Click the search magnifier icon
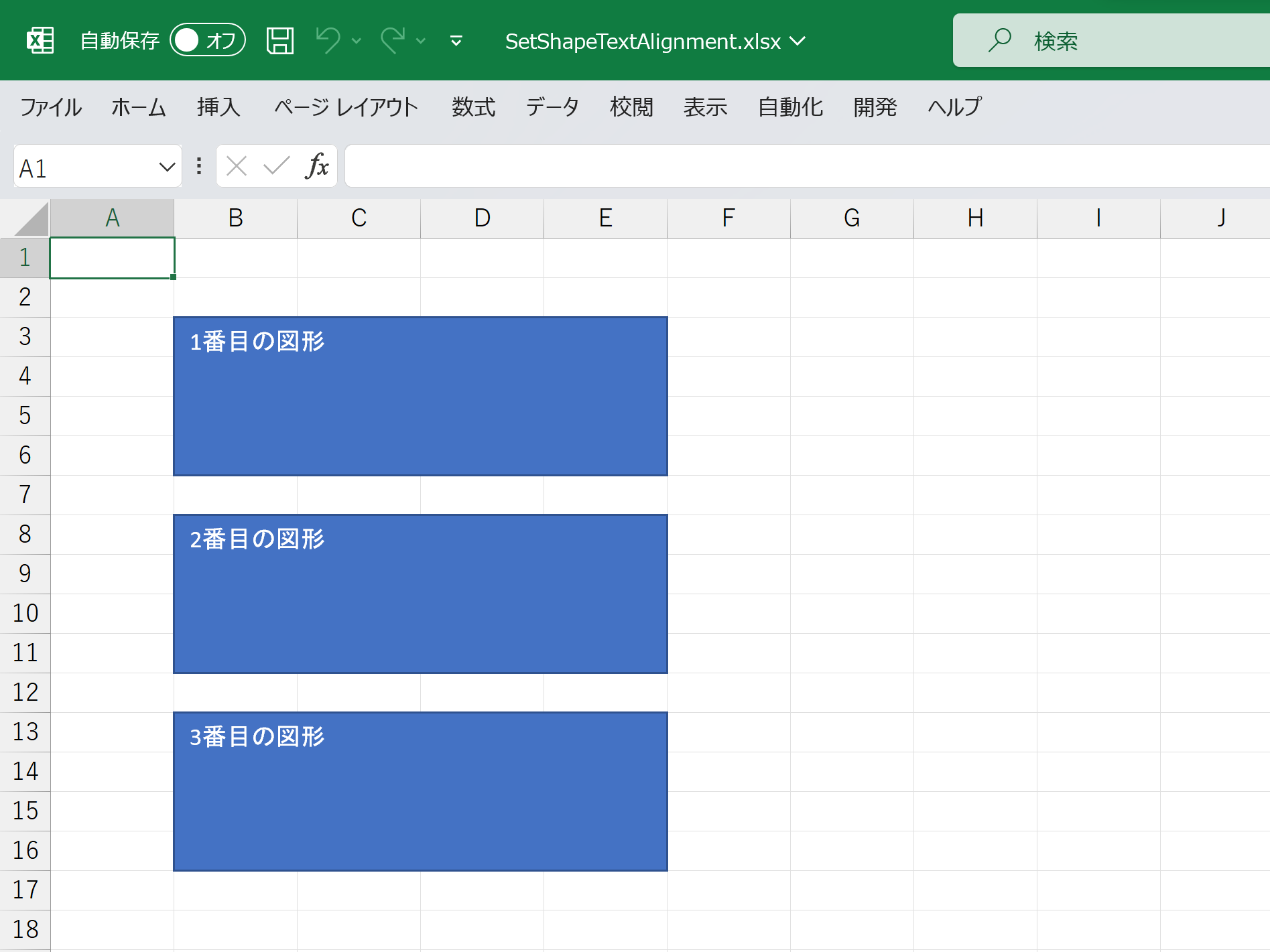The image size is (1270, 952). [999, 40]
